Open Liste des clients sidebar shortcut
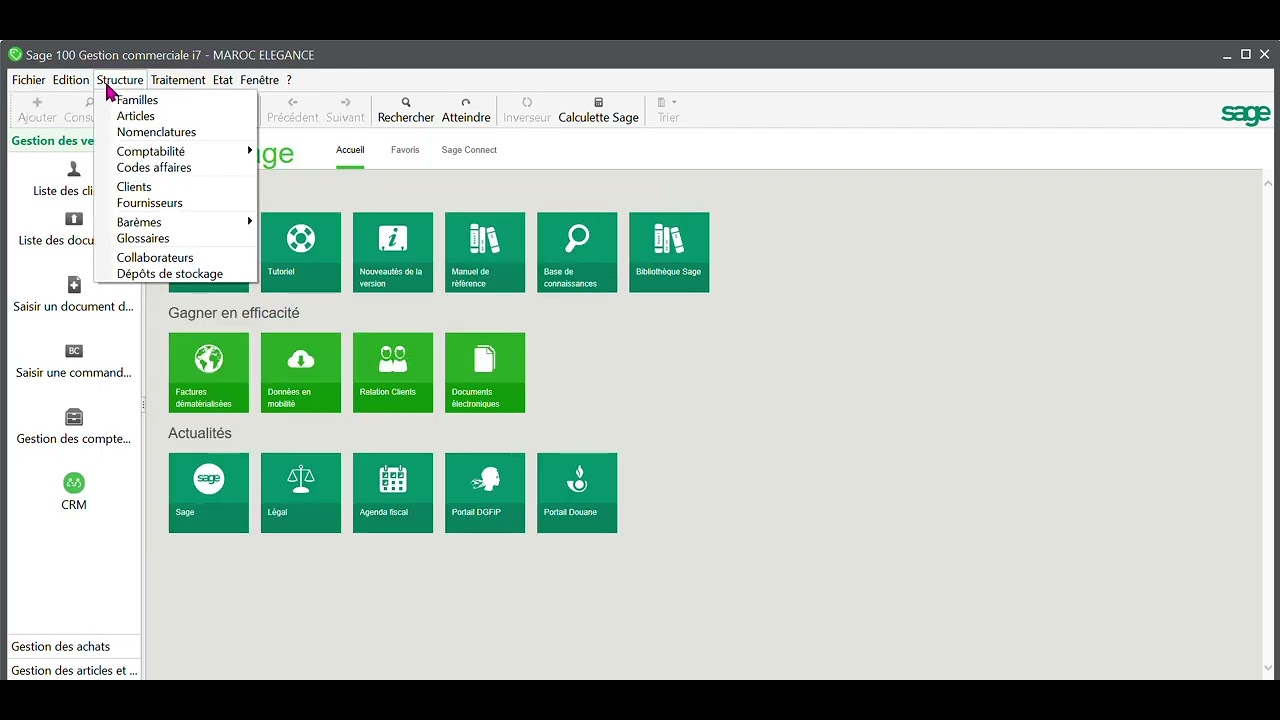The height and width of the screenshot is (720, 1280). coord(64,179)
